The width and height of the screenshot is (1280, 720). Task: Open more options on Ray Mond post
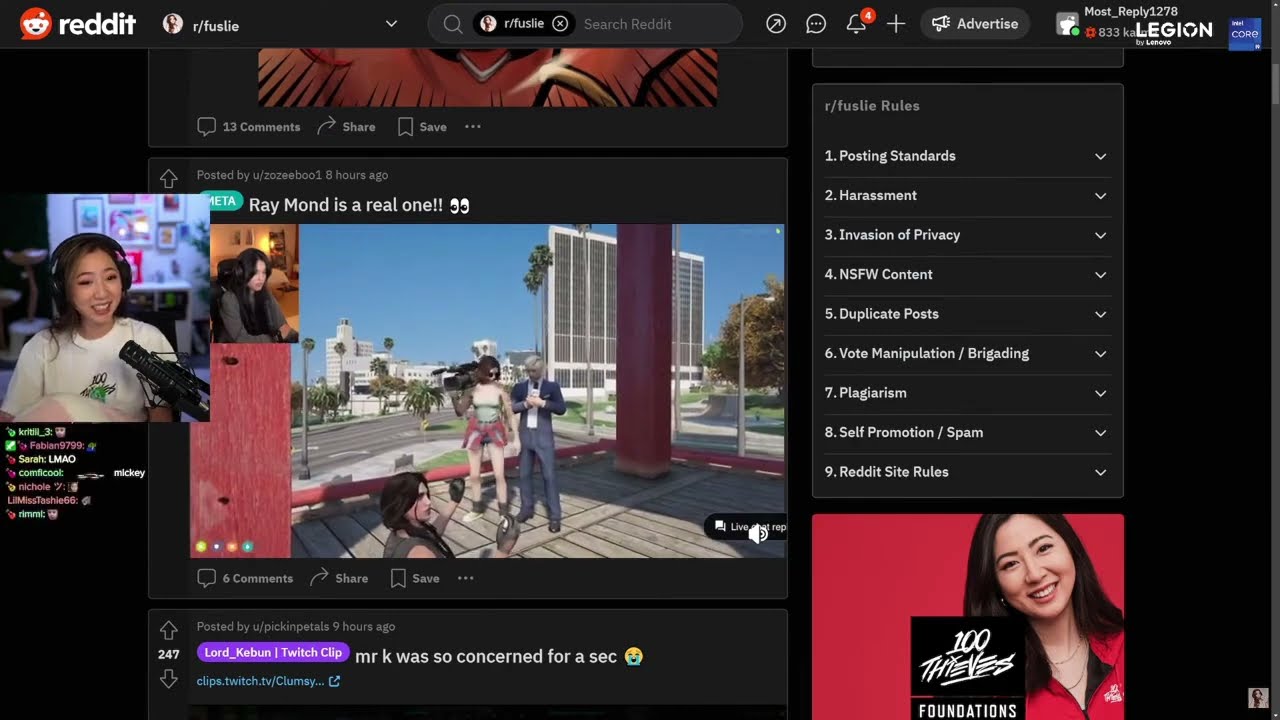465,578
